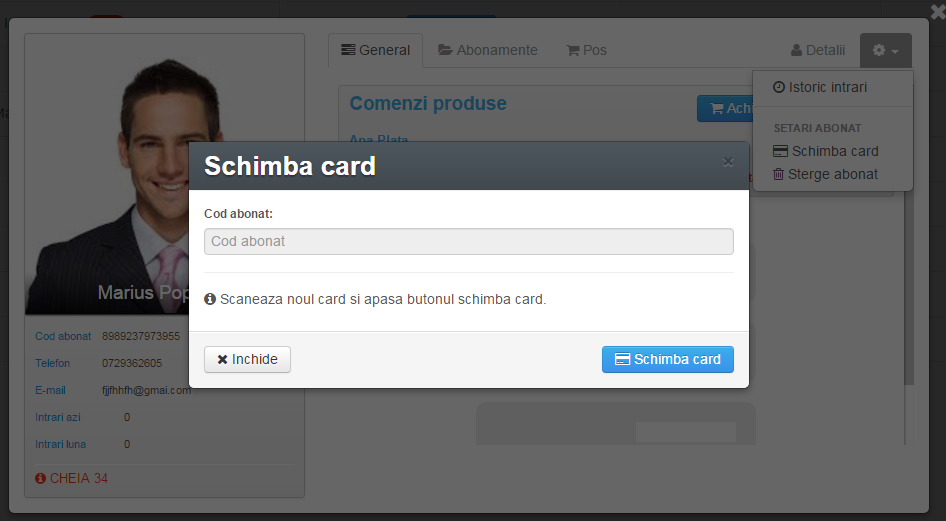Click the card icon in dropdown menu
This screenshot has height=521, width=946.
click(780, 151)
